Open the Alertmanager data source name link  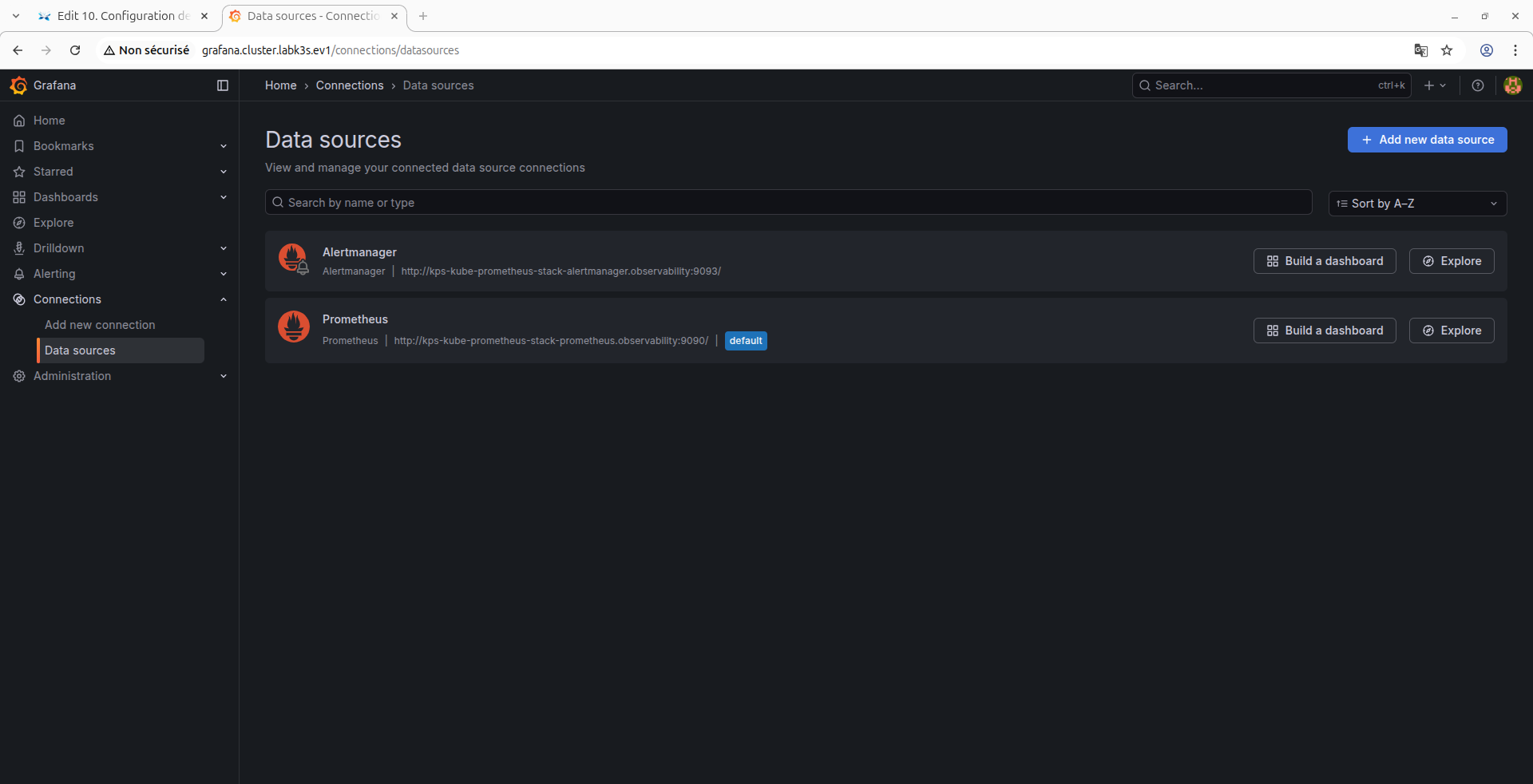(x=359, y=252)
